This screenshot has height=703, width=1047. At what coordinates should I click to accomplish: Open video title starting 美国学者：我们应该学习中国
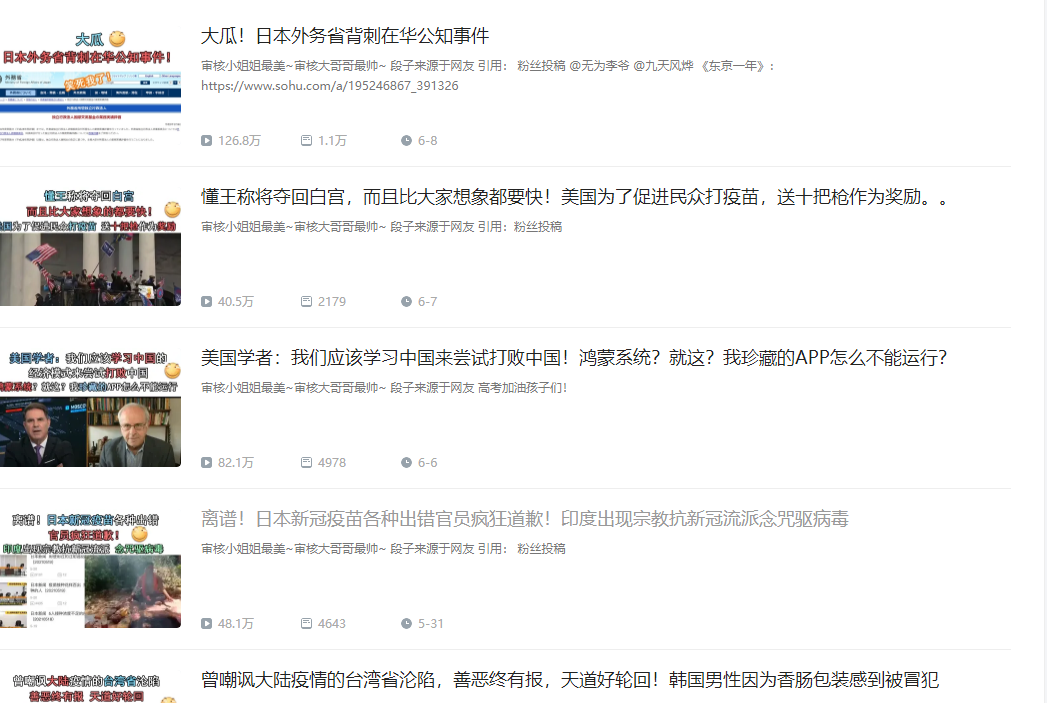[x=574, y=358]
